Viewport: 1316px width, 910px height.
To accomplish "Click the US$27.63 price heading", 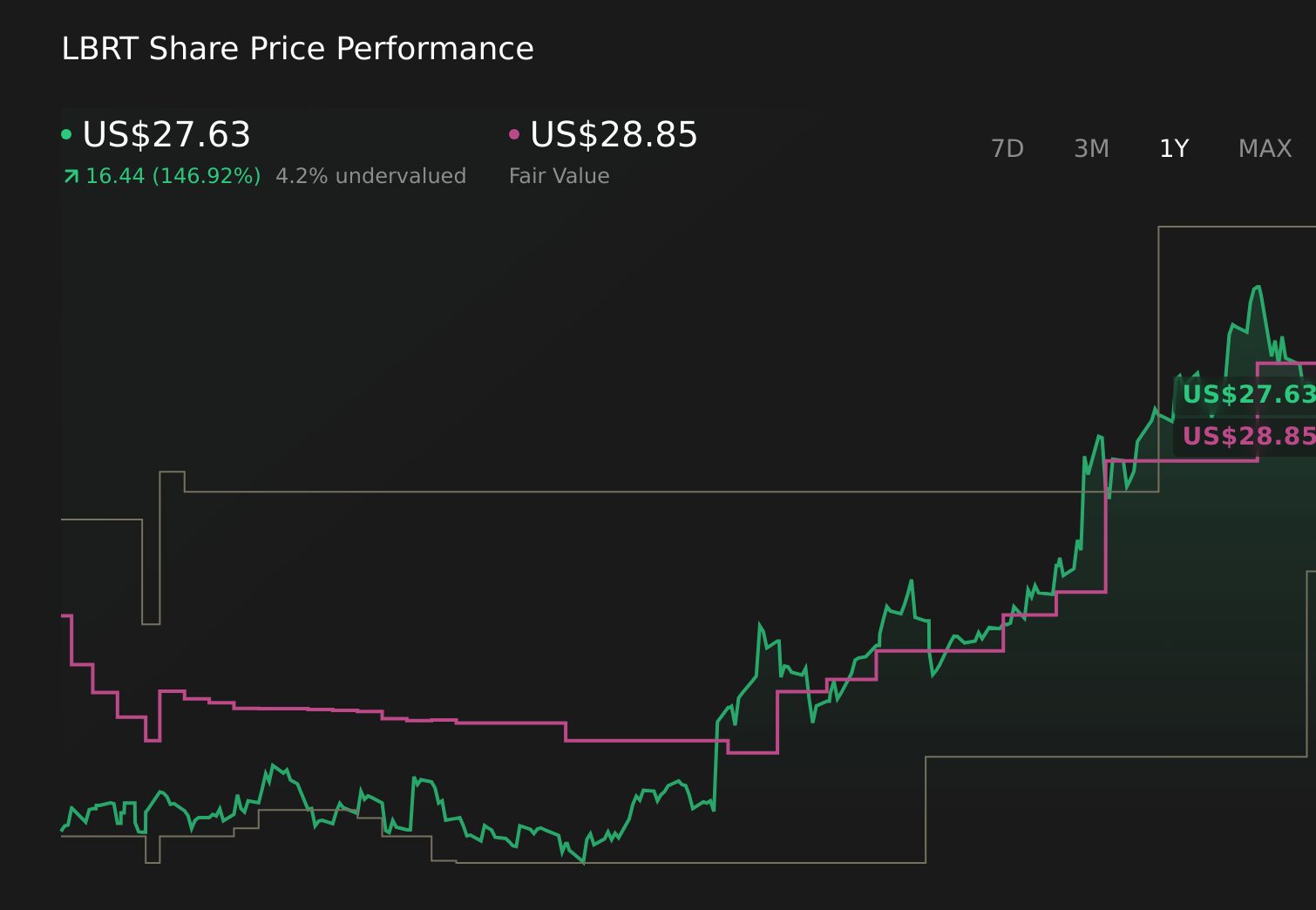I will (x=166, y=135).
